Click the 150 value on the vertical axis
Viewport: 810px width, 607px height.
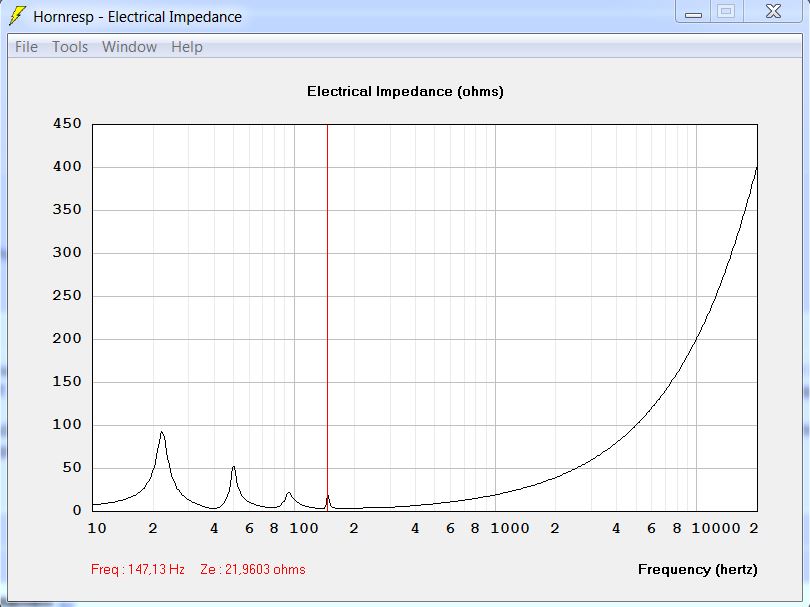67,381
